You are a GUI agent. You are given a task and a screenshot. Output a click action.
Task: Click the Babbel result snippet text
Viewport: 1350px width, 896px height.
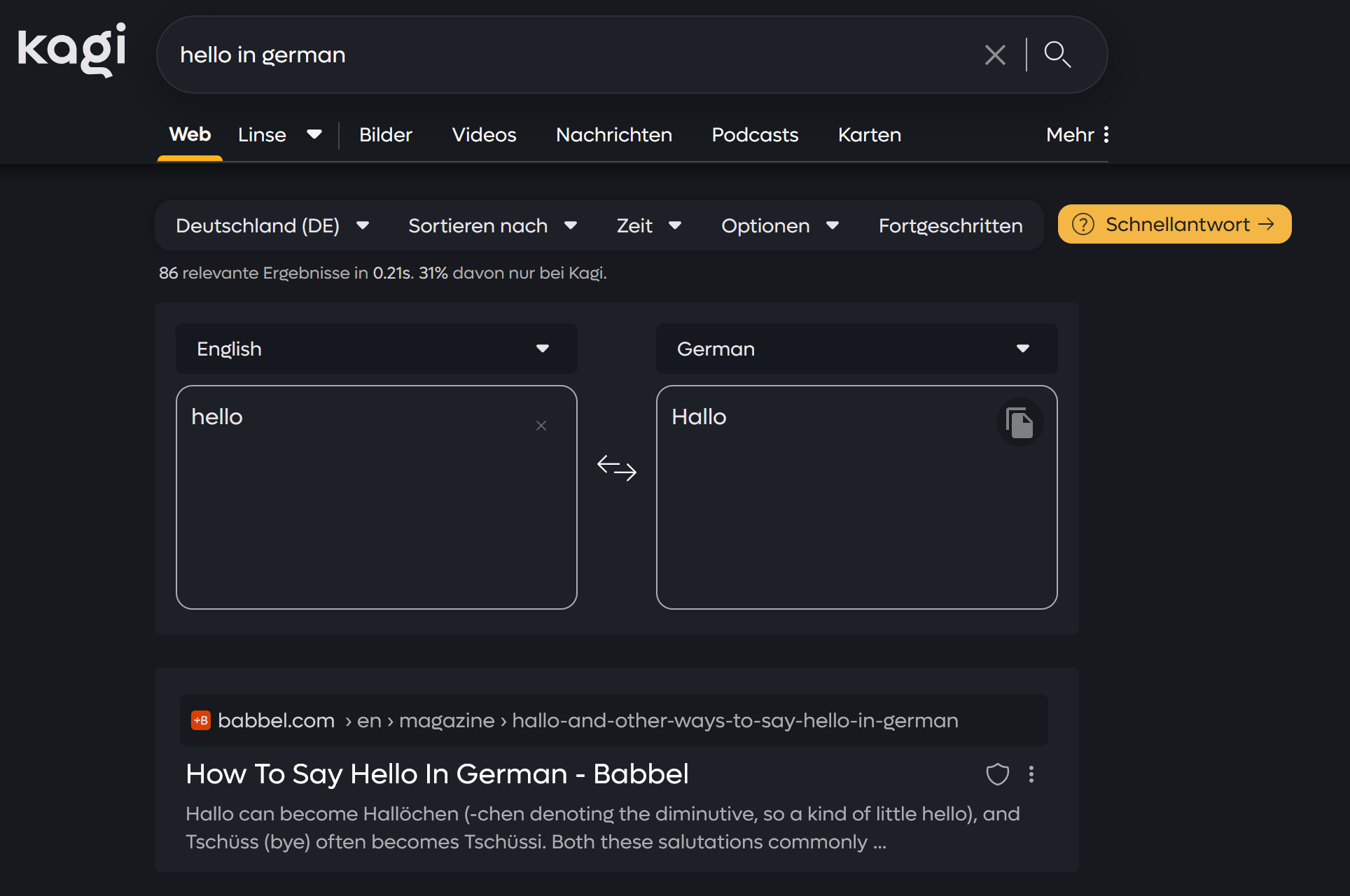[603, 827]
